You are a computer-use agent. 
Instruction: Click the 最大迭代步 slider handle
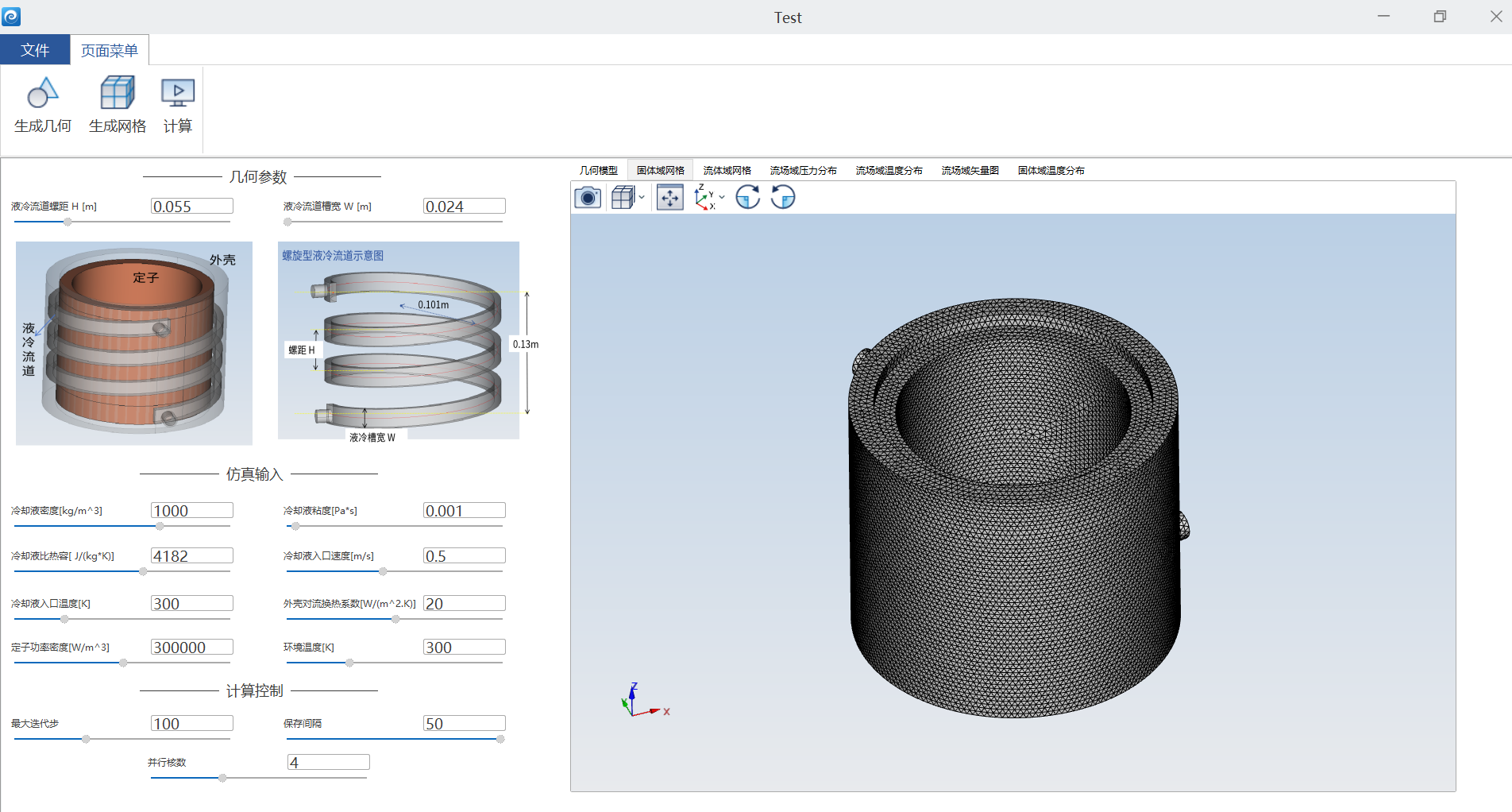coord(86,739)
